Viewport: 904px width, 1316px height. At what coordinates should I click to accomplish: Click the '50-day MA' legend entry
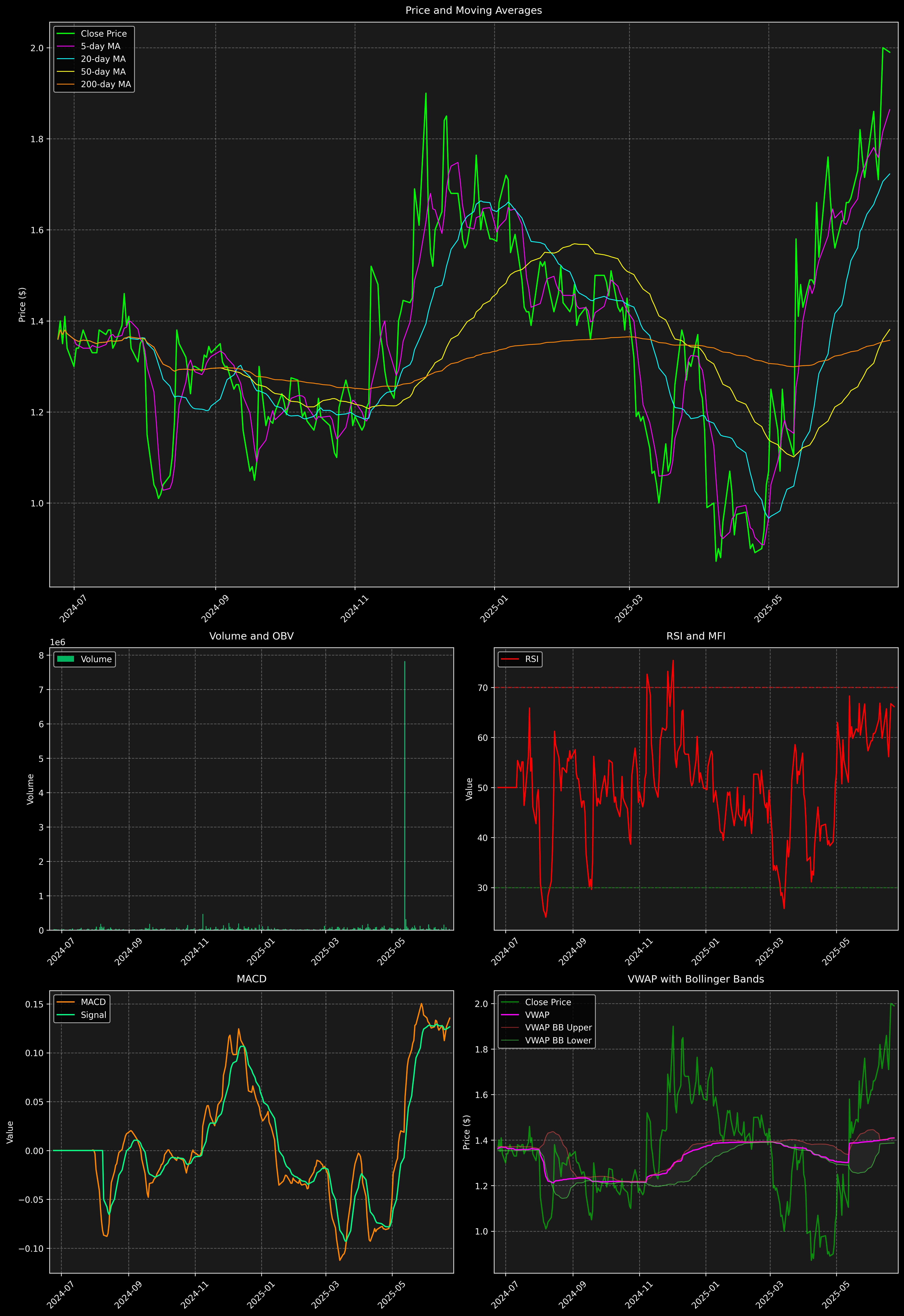point(91,72)
